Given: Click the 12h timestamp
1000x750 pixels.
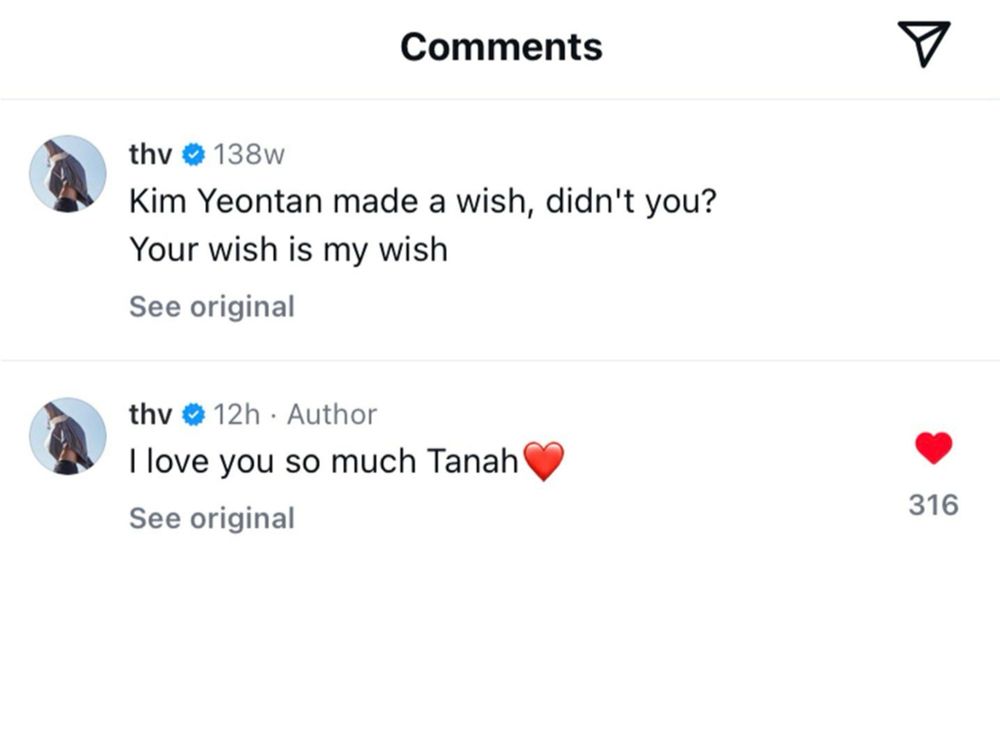Looking at the screenshot, I should point(237,415).
